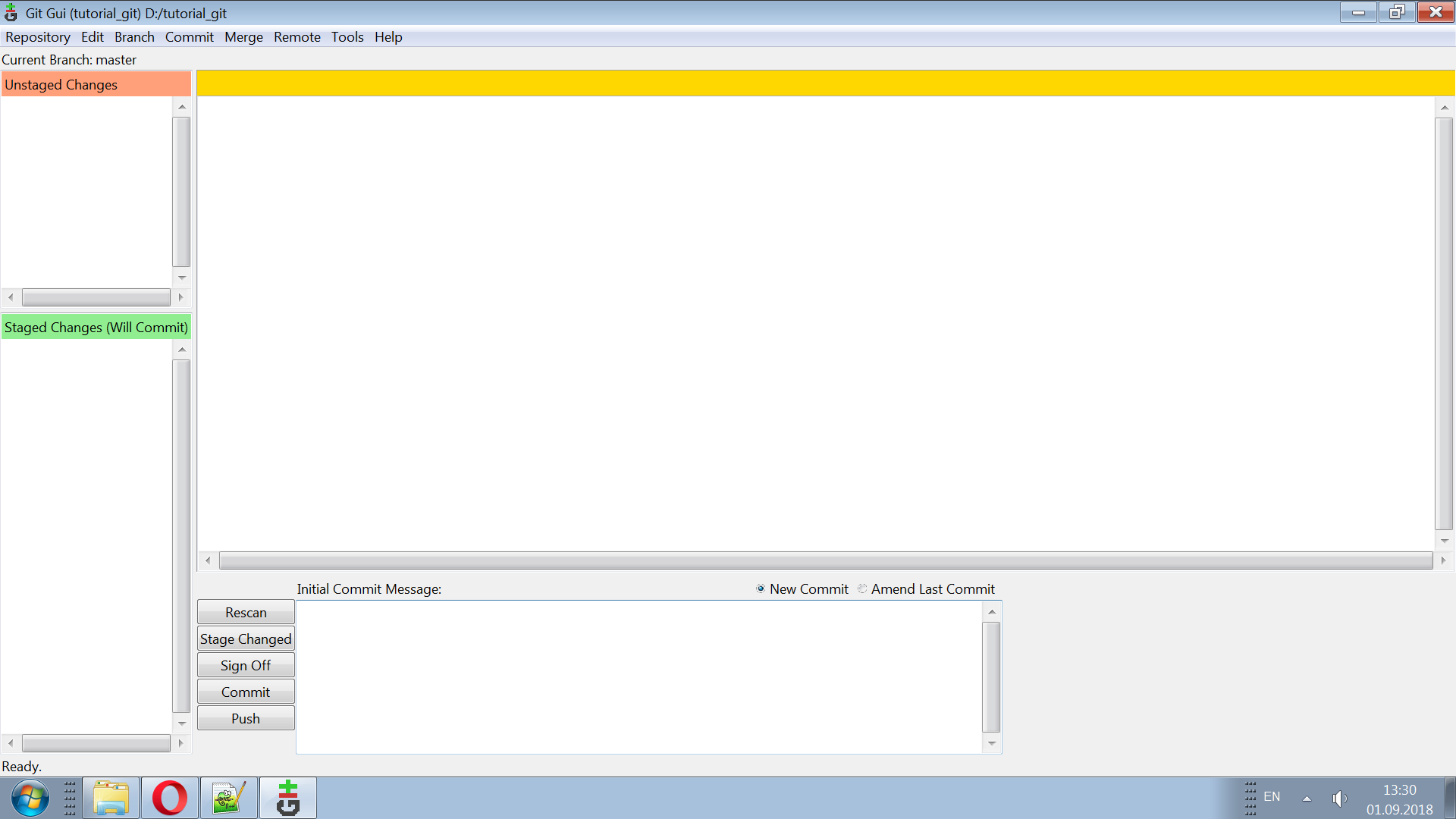The image size is (1456, 819).
Task: Click the Git Gui title bar icon
Action: click(x=11, y=13)
